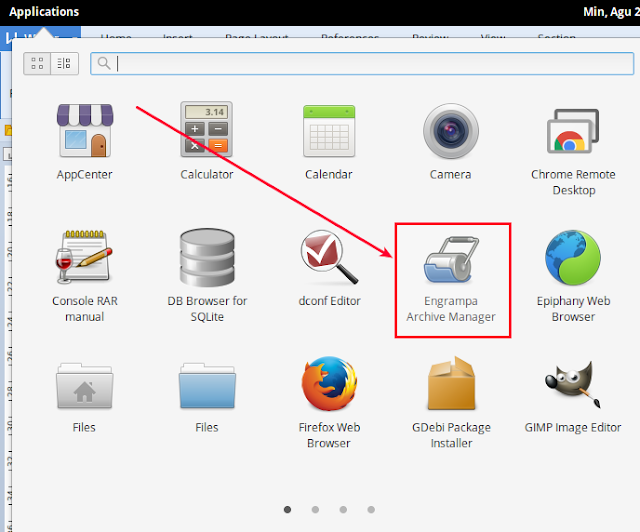Launch Firefox Web Browser

coord(329,402)
